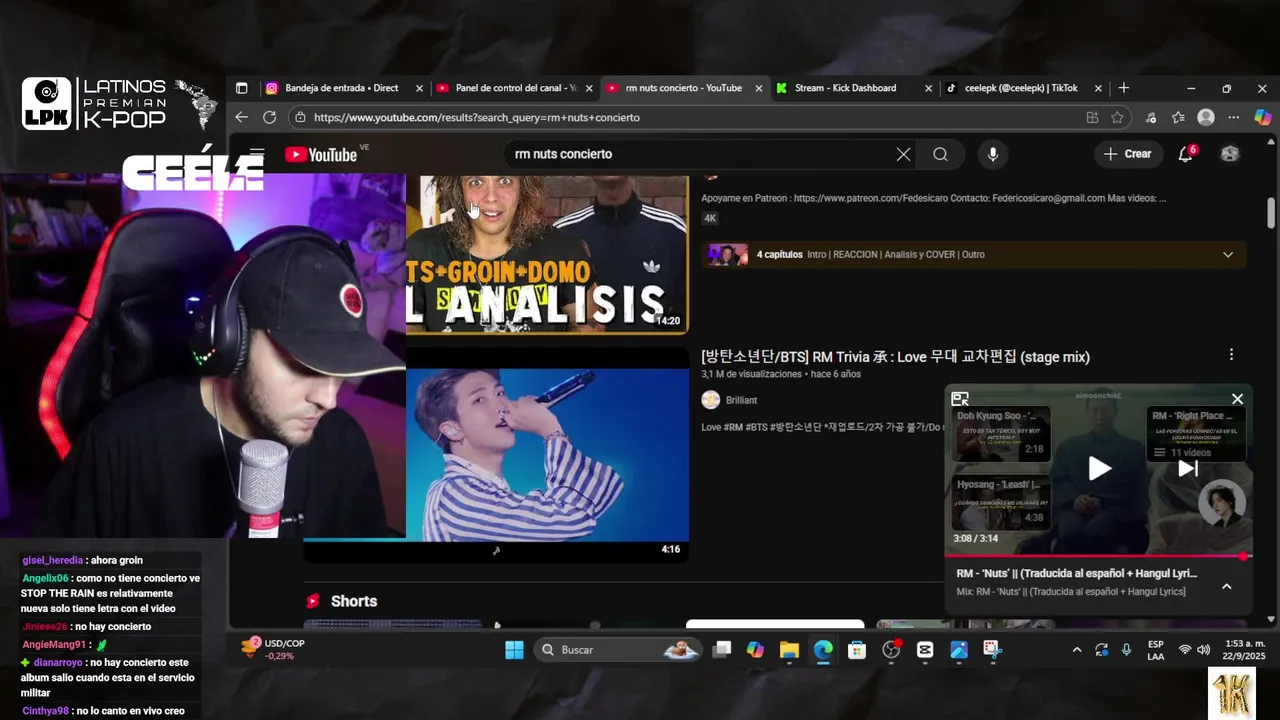Go to YouTube home via logo

(x=321, y=154)
